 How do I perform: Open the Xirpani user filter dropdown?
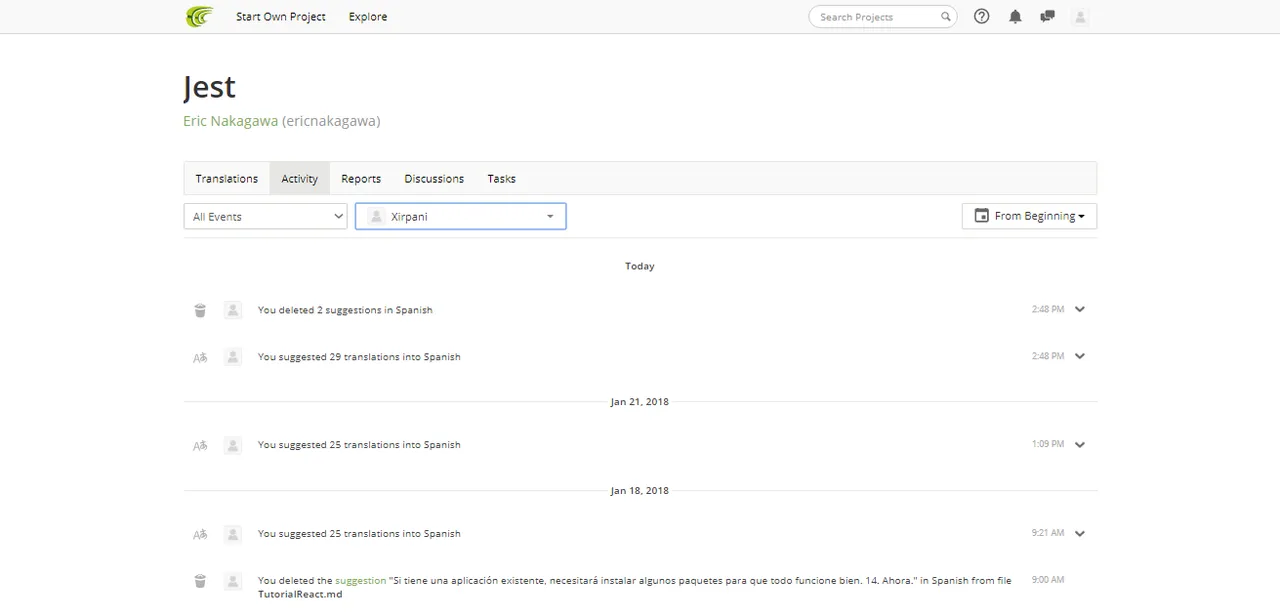(461, 216)
